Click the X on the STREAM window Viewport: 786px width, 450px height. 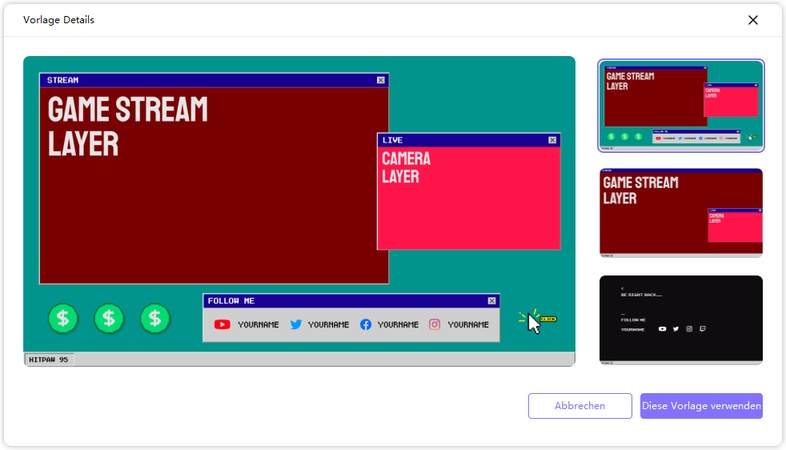pos(381,80)
